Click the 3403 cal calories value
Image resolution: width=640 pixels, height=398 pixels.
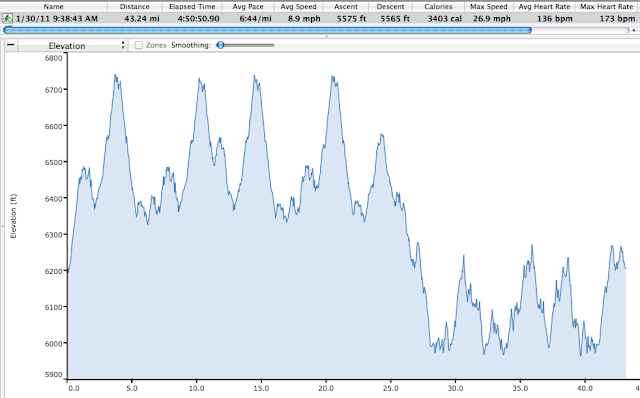444,19
